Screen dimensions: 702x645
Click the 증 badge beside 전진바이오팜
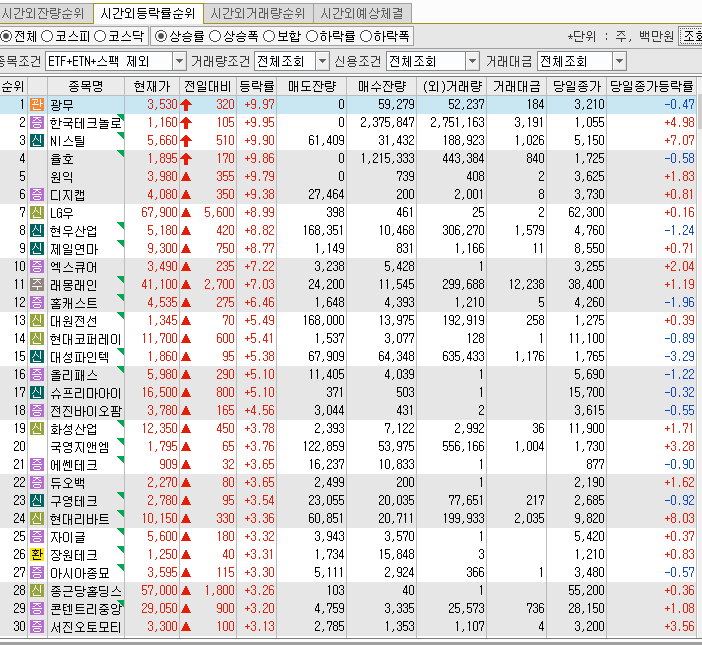[x=37, y=410]
